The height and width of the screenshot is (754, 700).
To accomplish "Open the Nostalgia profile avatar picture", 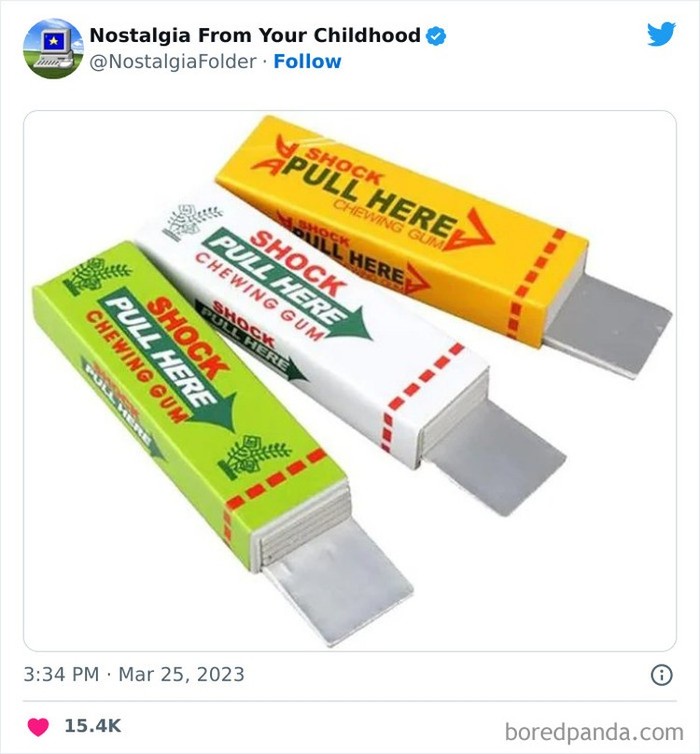I will 53,48.
